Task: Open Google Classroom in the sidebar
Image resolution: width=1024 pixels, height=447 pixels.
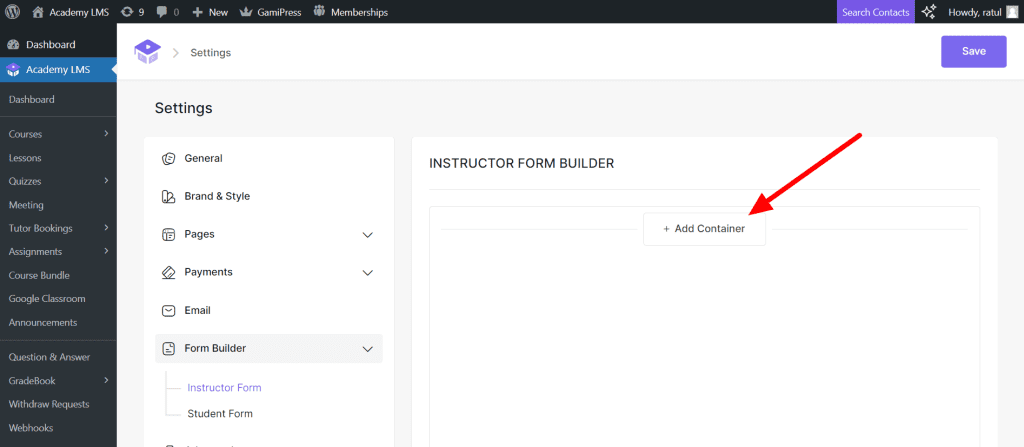Action: coord(47,299)
